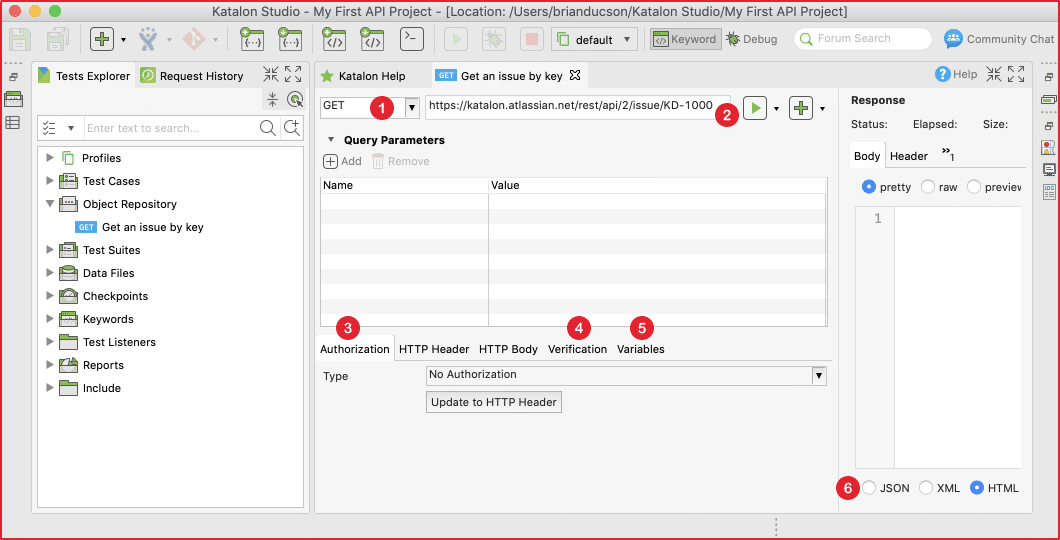Minimize the Tests Explorer panel view
Screen dimensions: 1060x540
[x=271, y=74]
